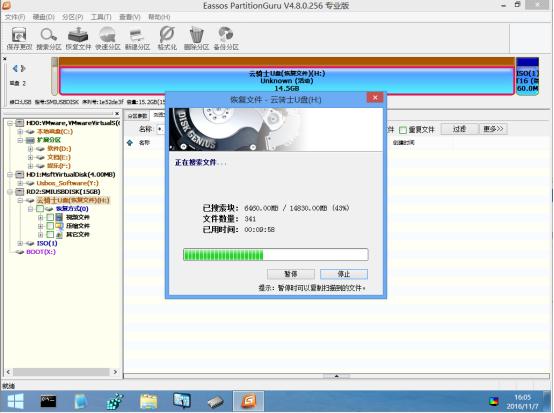Open the 备份分区 backup partition tool

click(226, 35)
